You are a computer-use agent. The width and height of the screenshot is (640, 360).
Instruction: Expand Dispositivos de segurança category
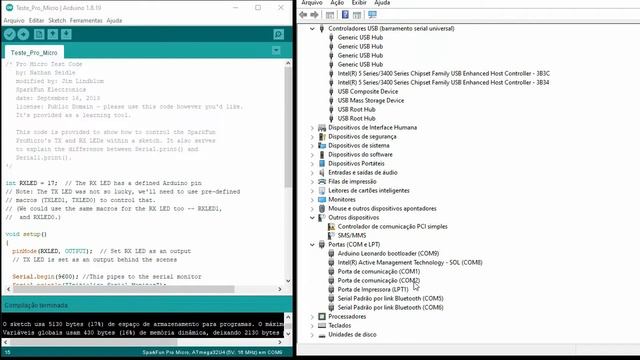(312, 137)
